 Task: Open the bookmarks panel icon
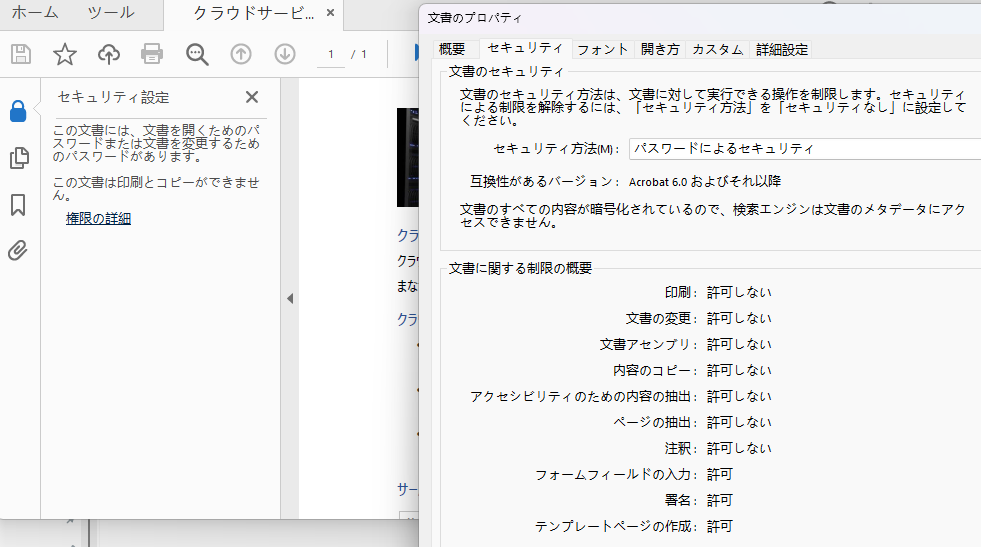pyautogui.click(x=18, y=205)
